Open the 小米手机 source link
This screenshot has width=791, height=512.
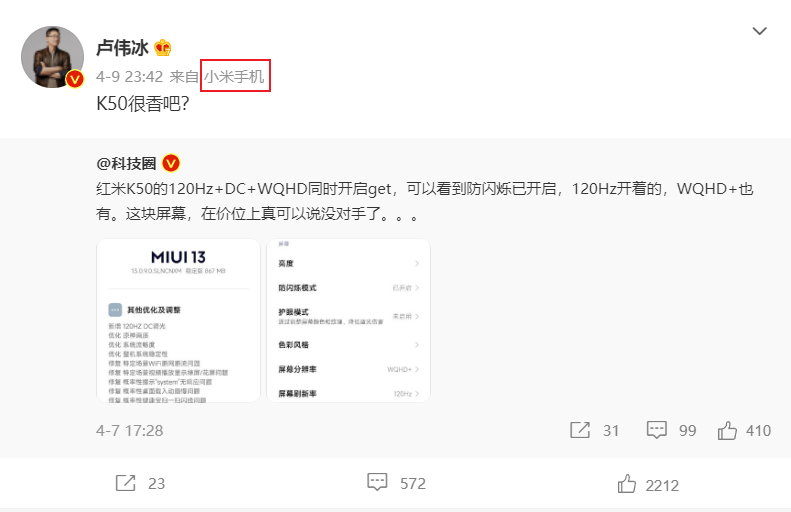coord(234,76)
